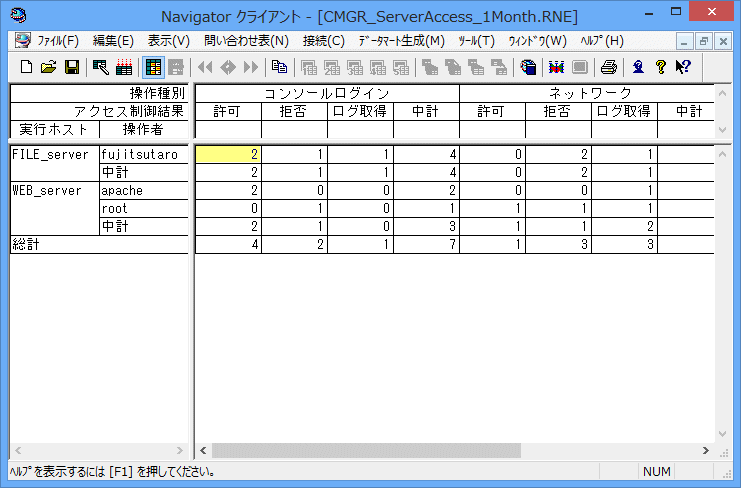Click right arrow of the data horizontal scrollbar
Image resolution: width=741 pixels, height=488 pixels.
(x=706, y=451)
